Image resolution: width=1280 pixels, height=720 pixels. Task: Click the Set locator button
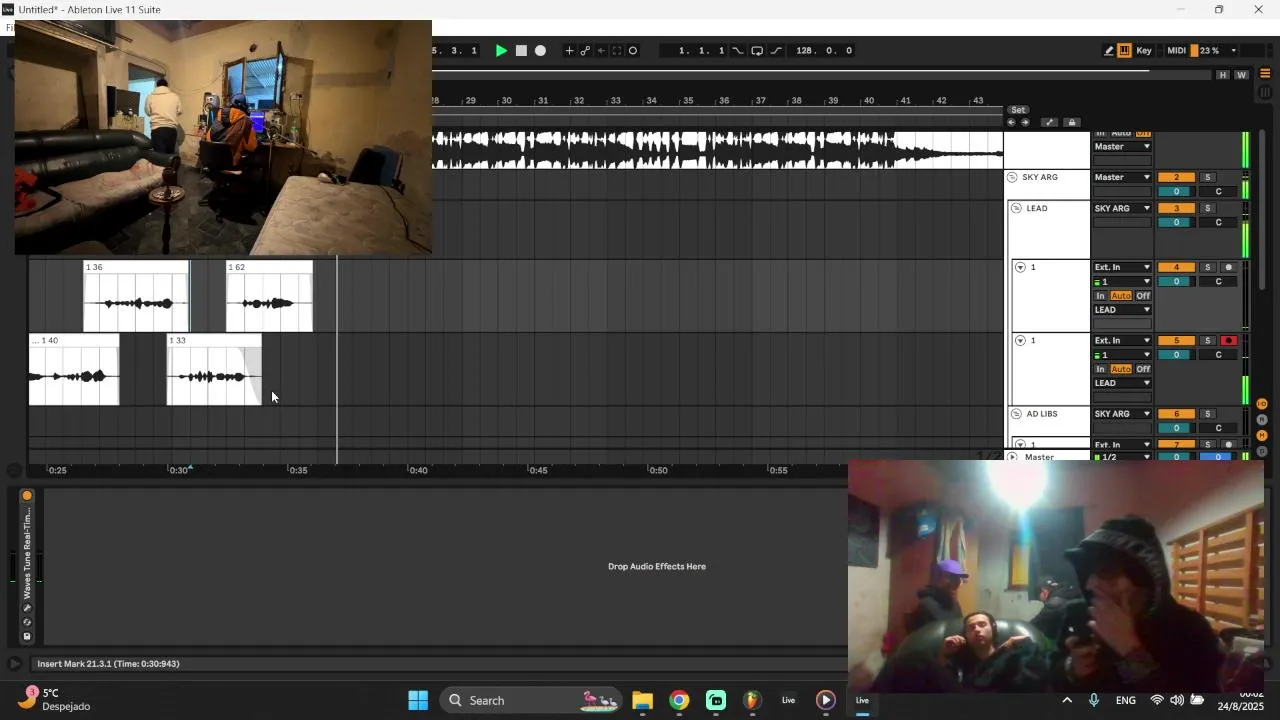click(x=1018, y=110)
